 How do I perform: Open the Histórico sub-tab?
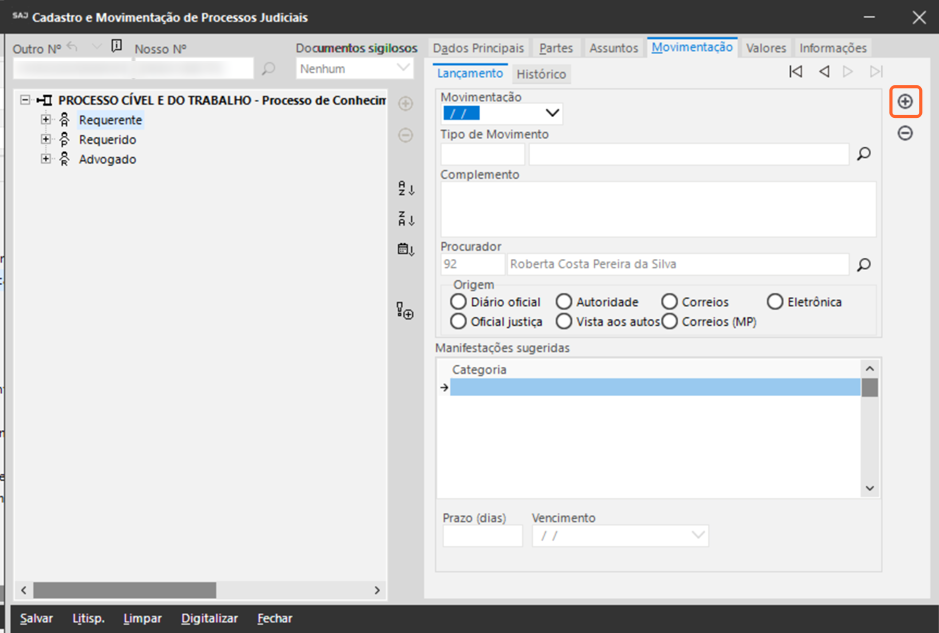coord(541,74)
